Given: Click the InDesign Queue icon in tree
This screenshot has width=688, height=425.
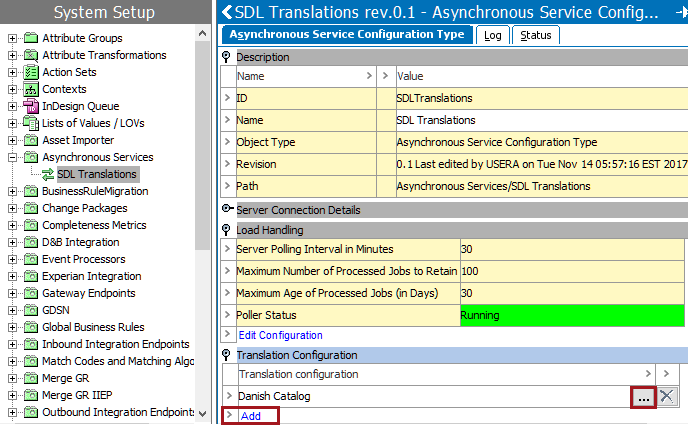Looking at the screenshot, I should click(31, 106).
